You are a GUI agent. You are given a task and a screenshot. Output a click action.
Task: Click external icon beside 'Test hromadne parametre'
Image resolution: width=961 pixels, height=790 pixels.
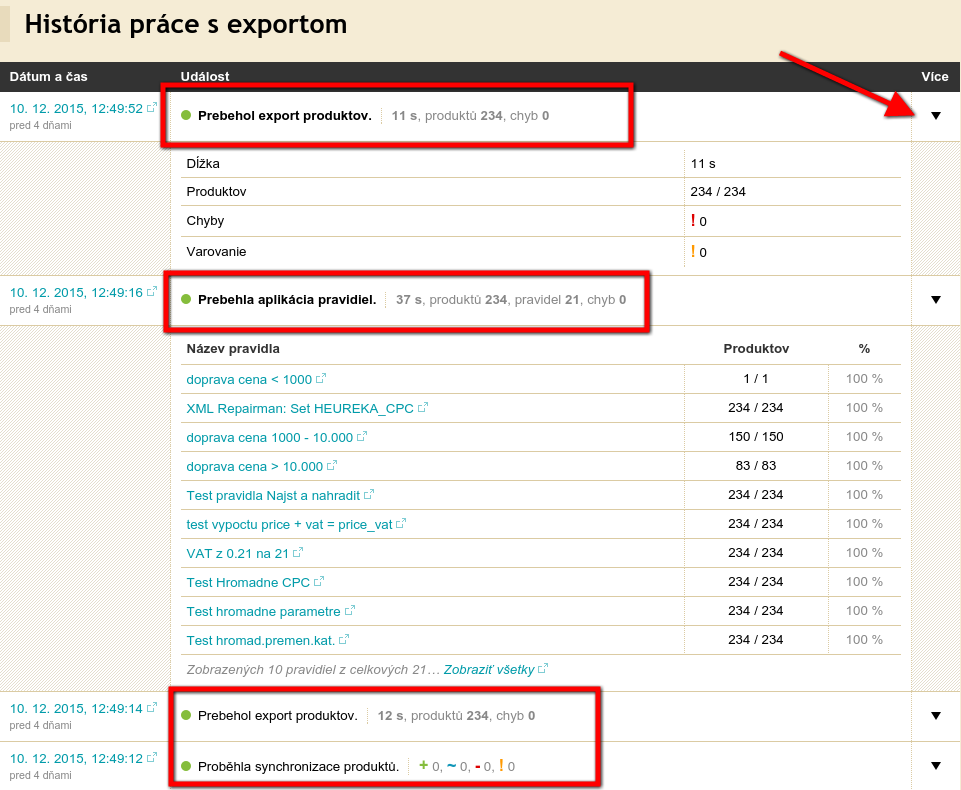click(350, 611)
